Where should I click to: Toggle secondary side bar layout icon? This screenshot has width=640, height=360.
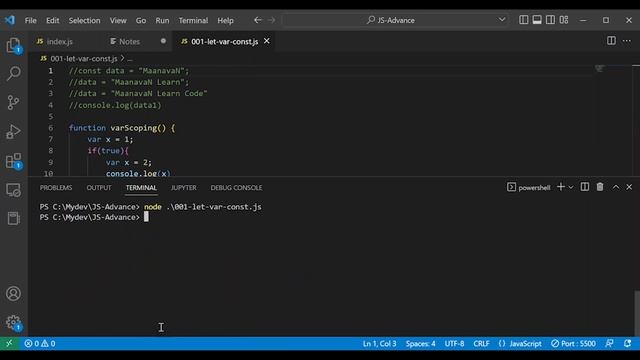[x=550, y=20]
